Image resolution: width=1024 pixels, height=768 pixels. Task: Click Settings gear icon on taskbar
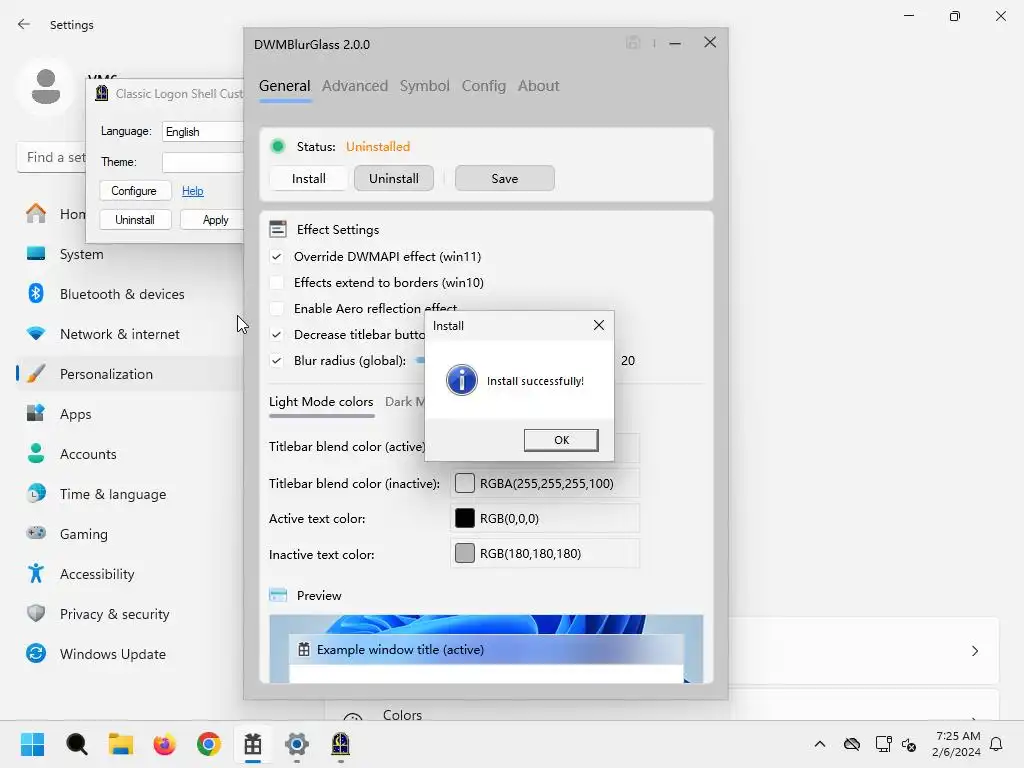tap(296, 744)
